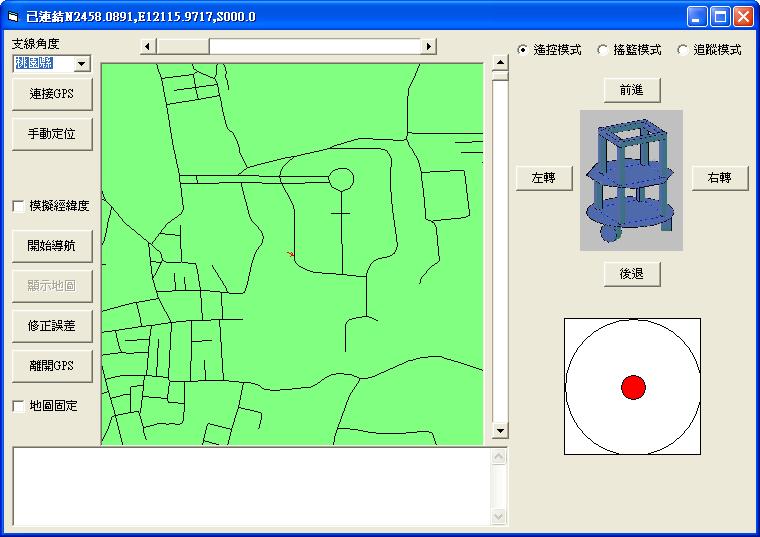
Task: Select the 遙控模式 radio button
Action: (522, 50)
